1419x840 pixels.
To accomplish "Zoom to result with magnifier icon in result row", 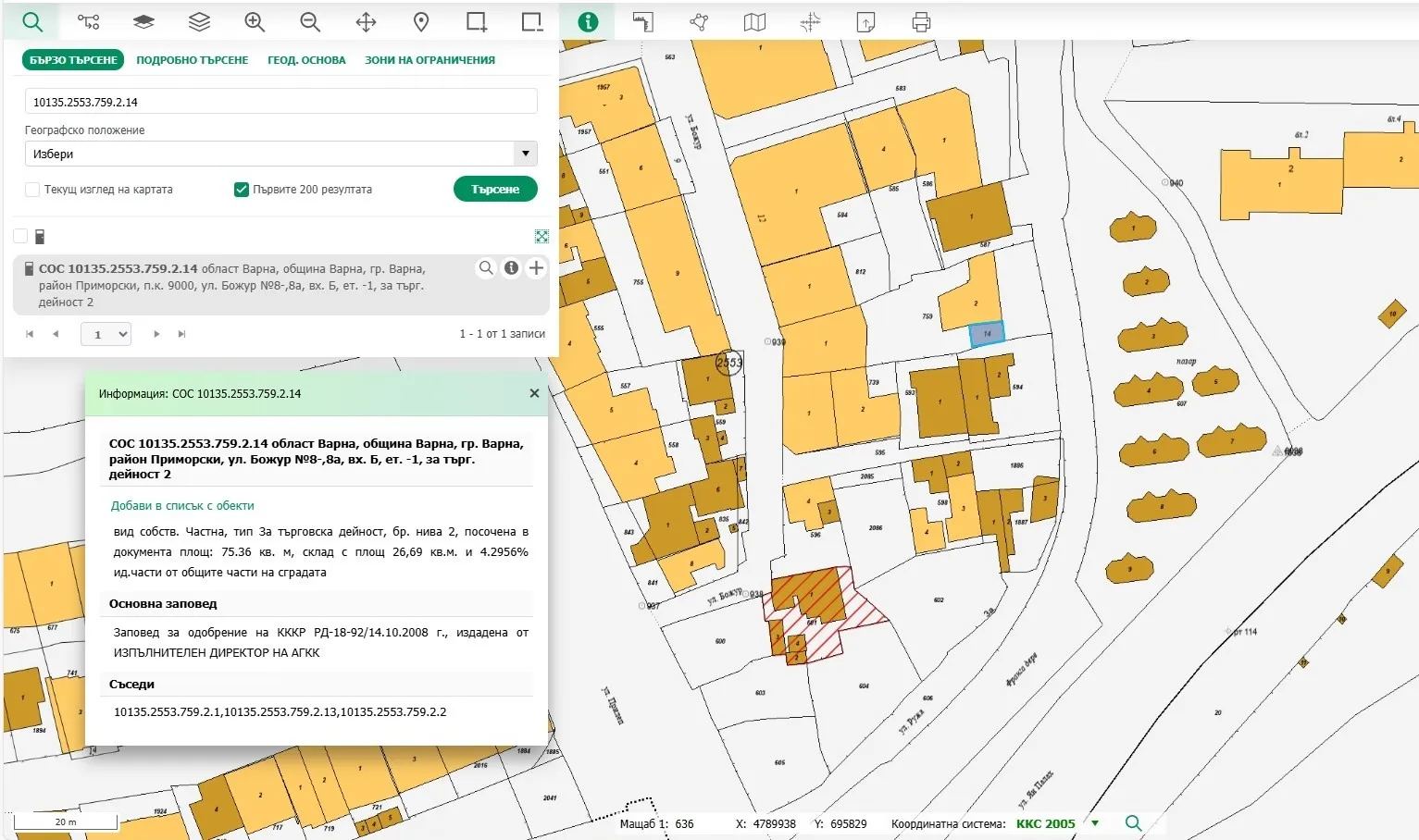I will [x=486, y=268].
